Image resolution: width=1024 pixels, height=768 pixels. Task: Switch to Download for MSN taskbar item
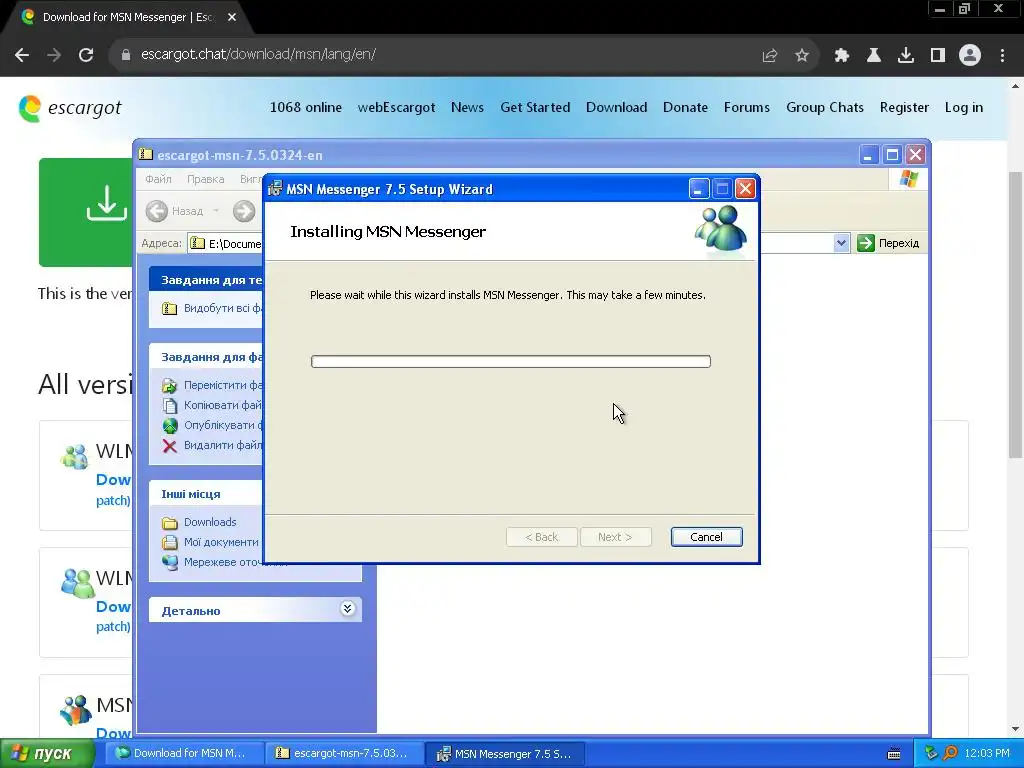pos(184,754)
